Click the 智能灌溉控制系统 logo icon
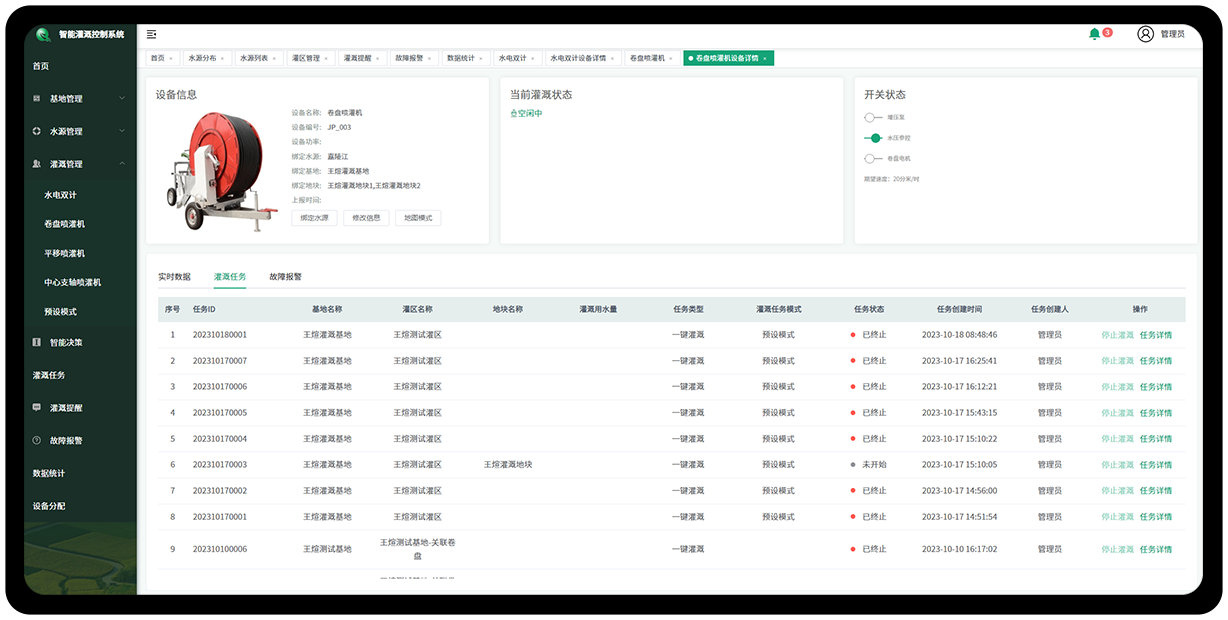 pyautogui.click(x=43, y=35)
